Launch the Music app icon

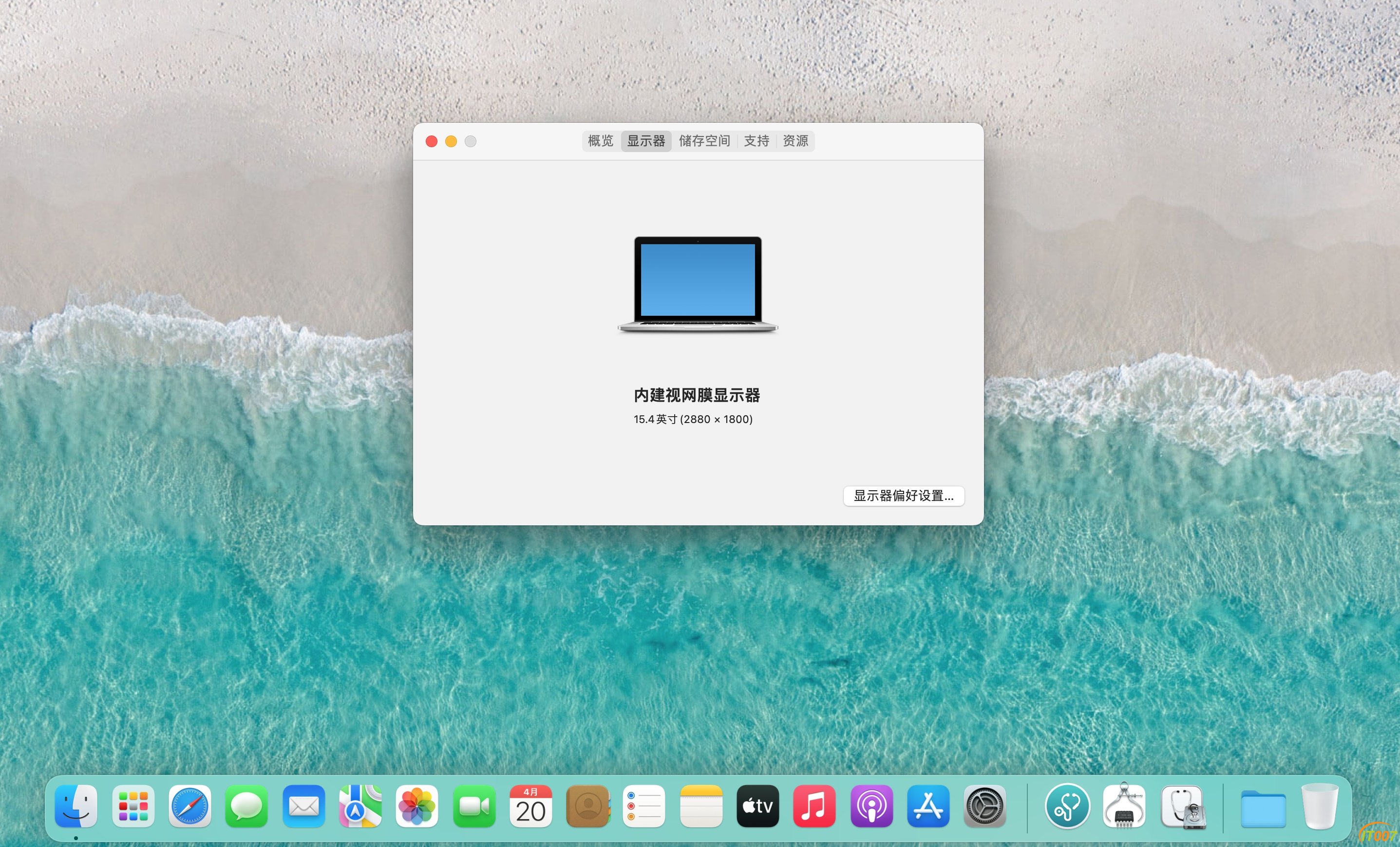click(814, 806)
